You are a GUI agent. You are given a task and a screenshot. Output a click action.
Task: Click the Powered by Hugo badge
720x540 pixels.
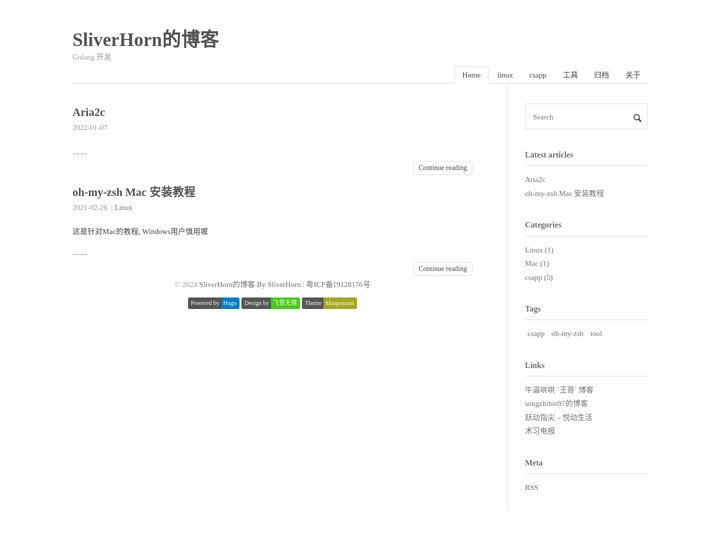point(214,303)
